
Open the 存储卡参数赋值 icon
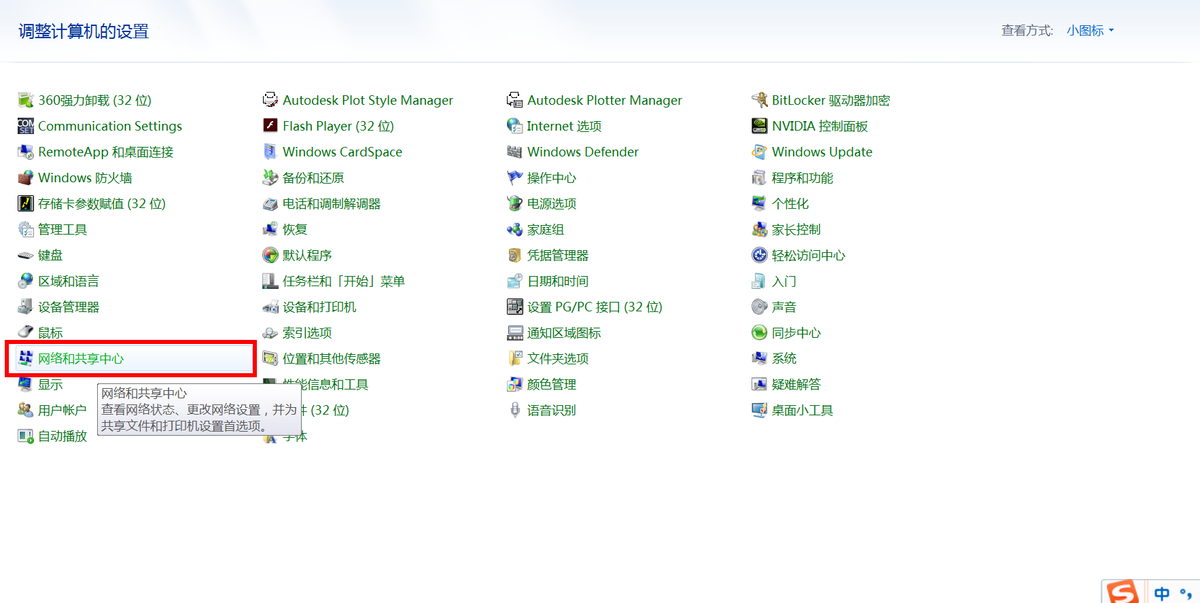tap(26, 203)
